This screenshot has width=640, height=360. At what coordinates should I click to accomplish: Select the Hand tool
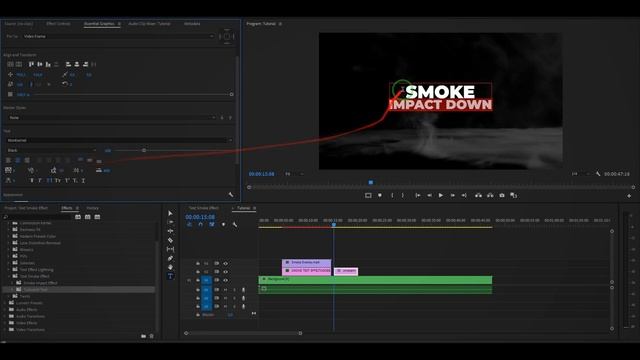pyautogui.click(x=170, y=267)
